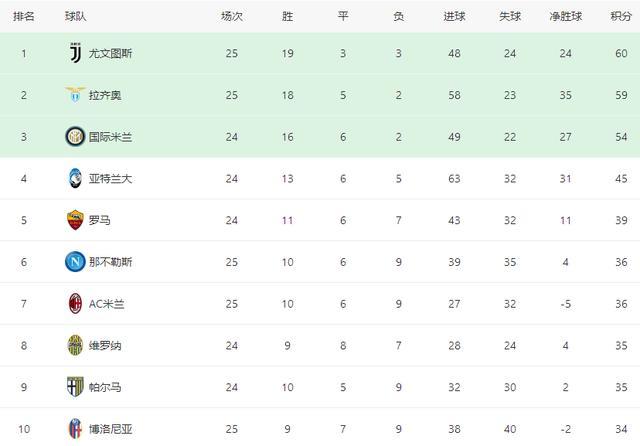Open the Verona yellow-blue crest
640x446 pixels.
[x=75, y=345]
